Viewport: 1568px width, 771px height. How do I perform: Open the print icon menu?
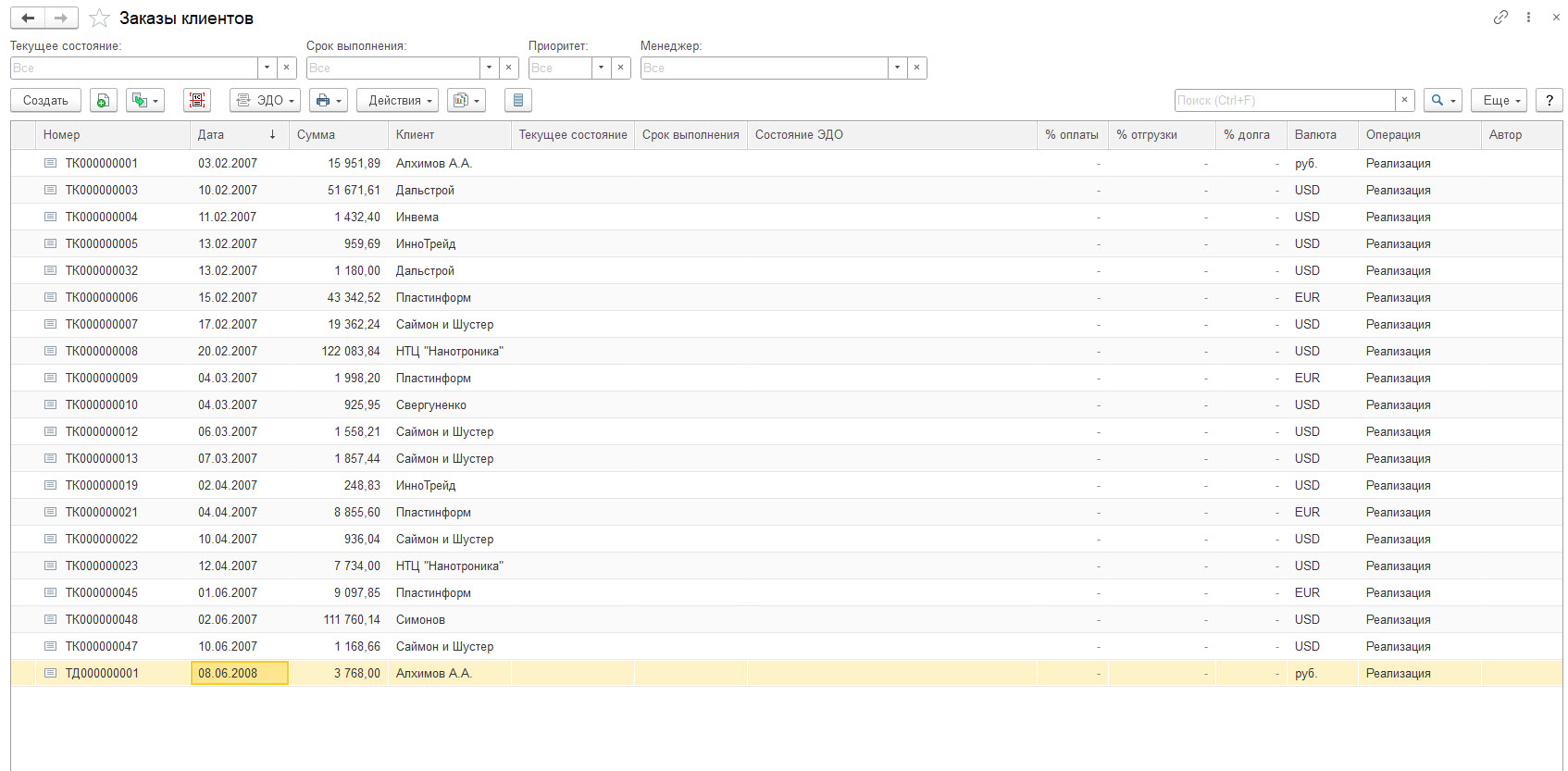[329, 100]
